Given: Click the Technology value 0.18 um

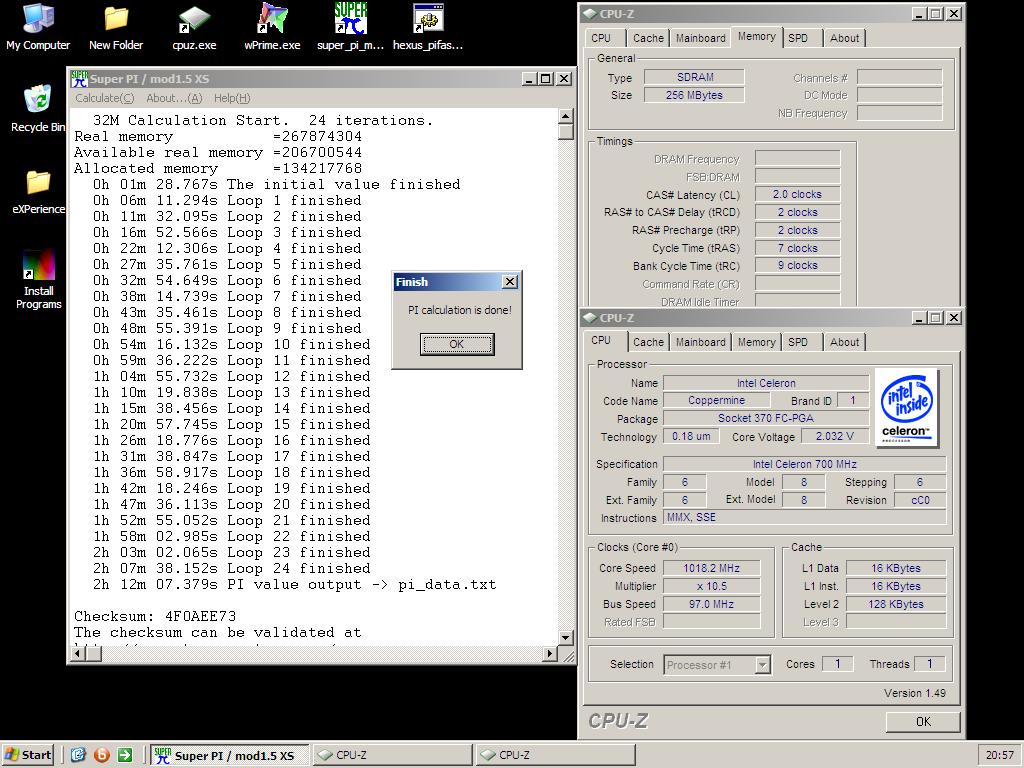Looking at the screenshot, I should point(691,436).
